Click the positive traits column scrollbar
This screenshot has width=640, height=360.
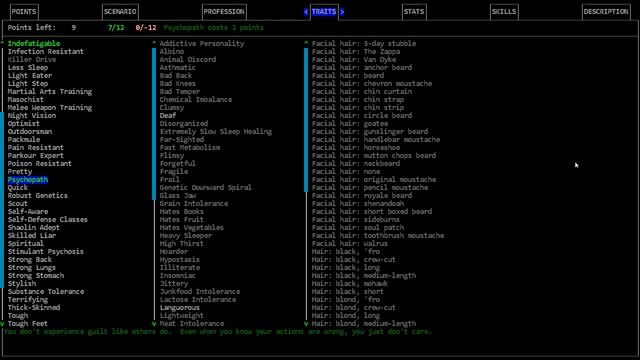click(x=2, y=200)
